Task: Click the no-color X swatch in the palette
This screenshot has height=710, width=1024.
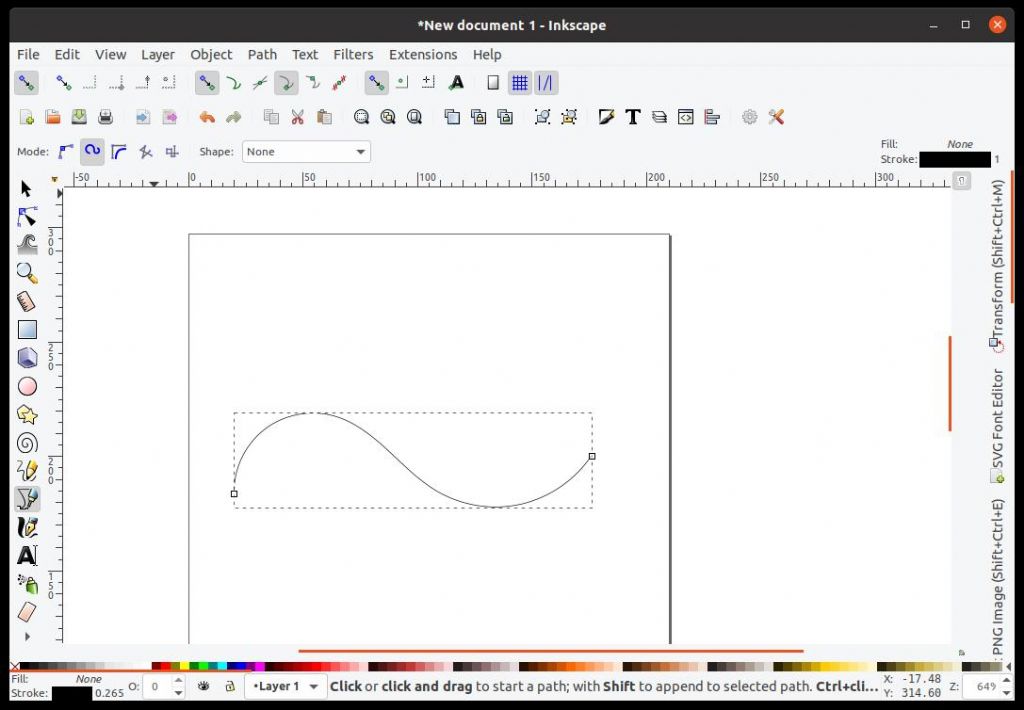Action: (x=14, y=666)
